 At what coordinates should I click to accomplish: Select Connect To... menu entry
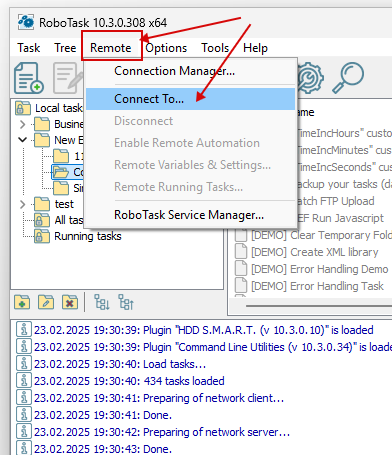click(190, 99)
